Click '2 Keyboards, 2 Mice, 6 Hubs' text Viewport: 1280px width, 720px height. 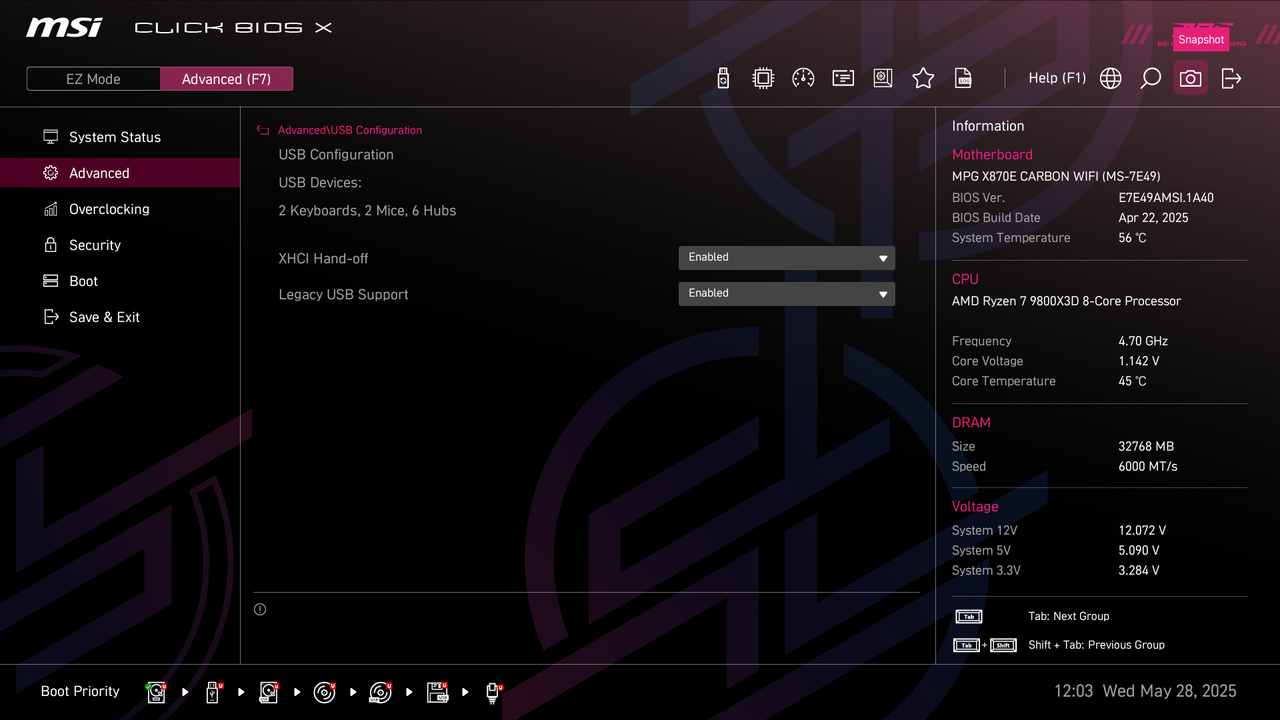click(367, 210)
